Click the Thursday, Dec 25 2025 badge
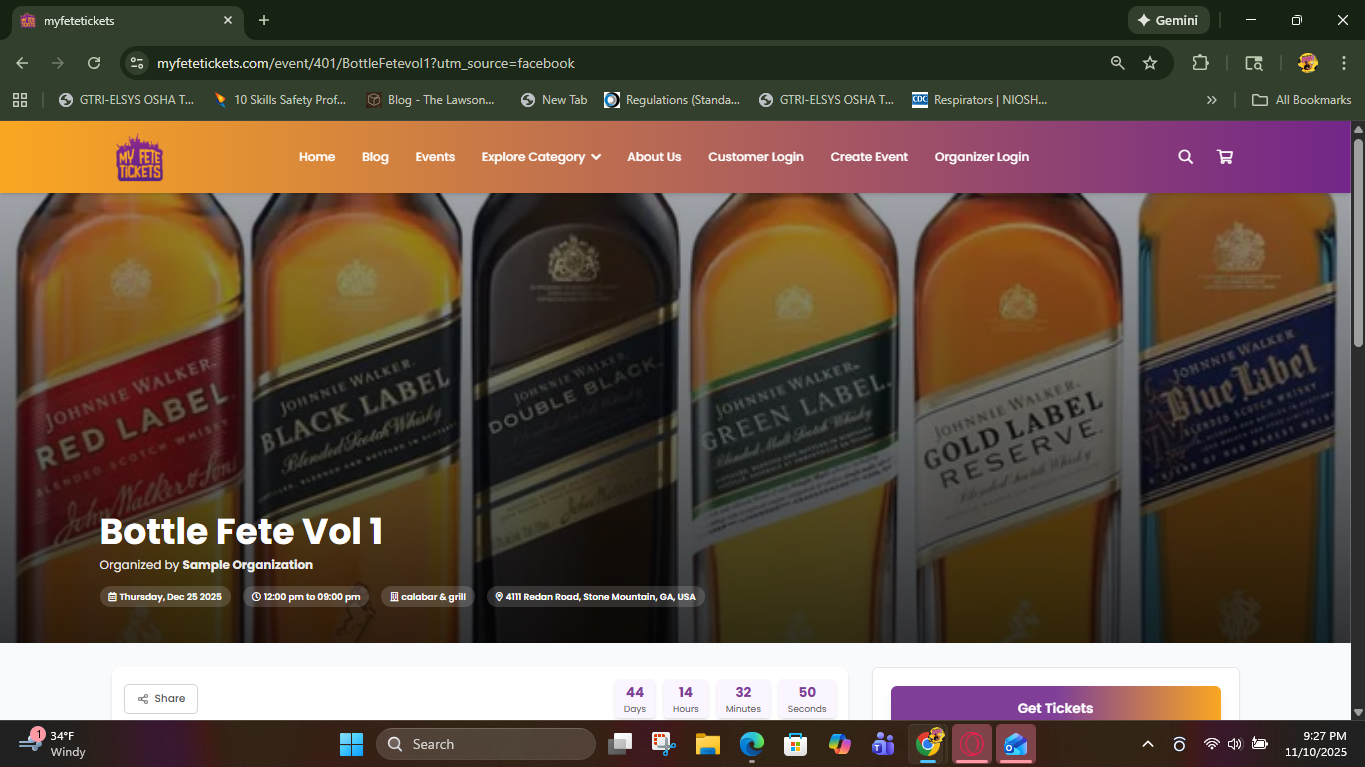Viewport: 1365px width, 767px height. (x=165, y=597)
